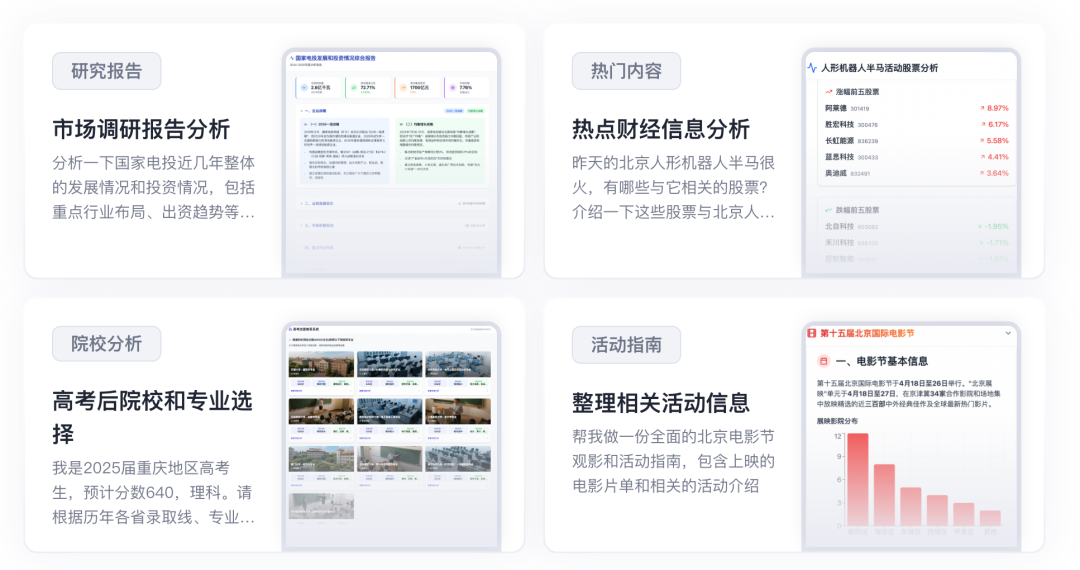Collapse the 一、企业战略 section chevron
This screenshot has width=1080, height=570.
click(302, 110)
